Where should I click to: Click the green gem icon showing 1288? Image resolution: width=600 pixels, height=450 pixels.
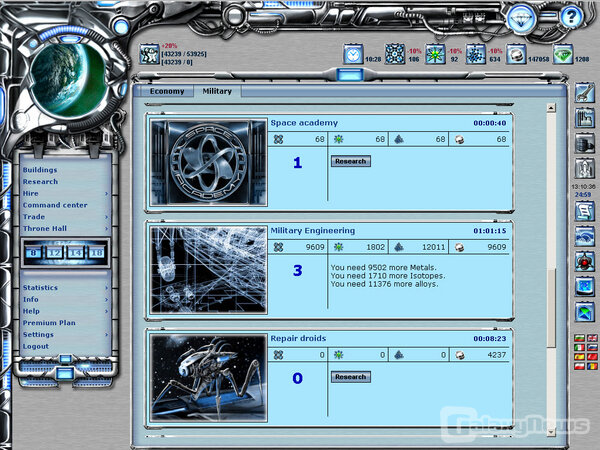(562, 54)
